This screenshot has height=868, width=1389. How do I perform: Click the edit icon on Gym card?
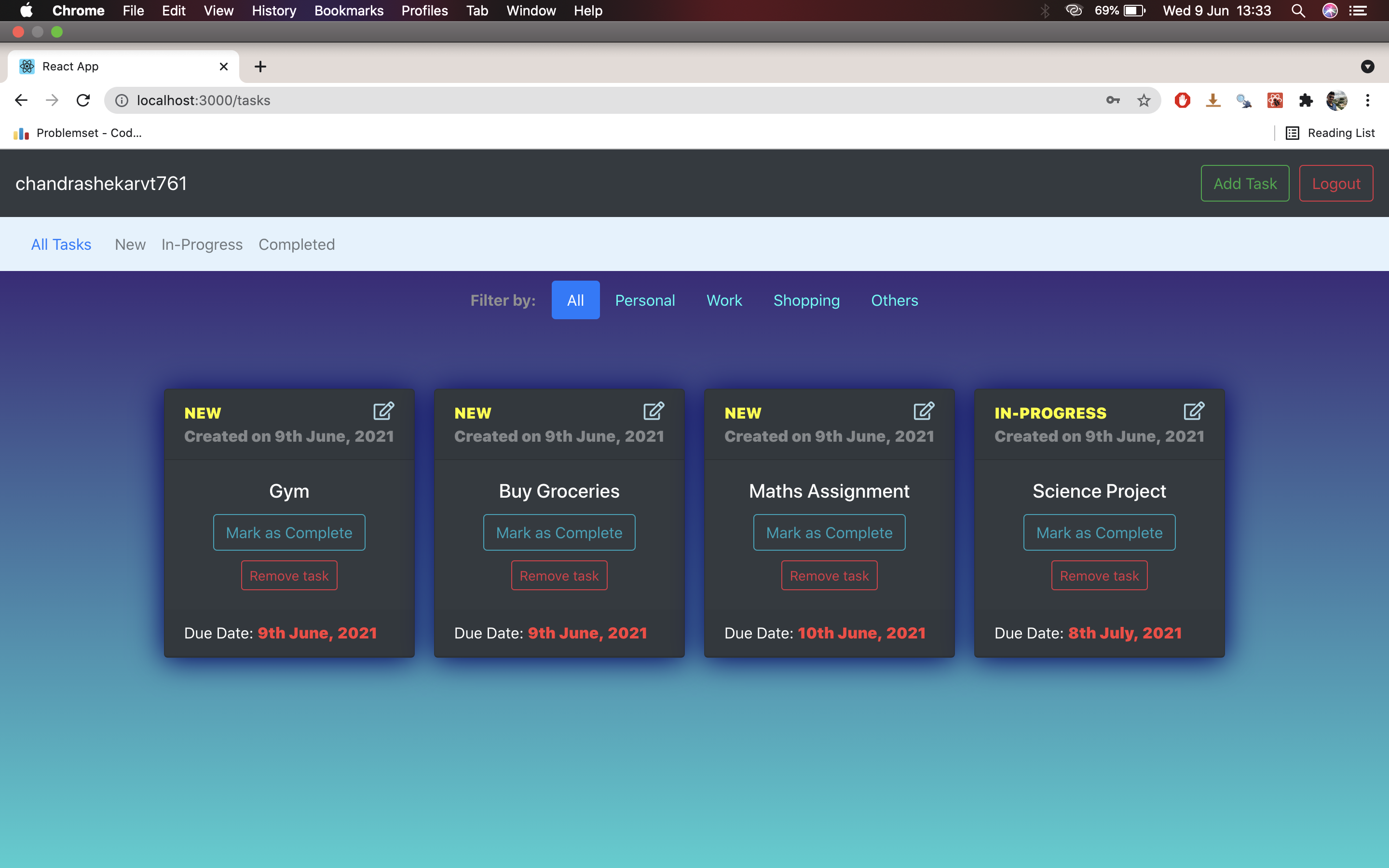pos(383,411)
